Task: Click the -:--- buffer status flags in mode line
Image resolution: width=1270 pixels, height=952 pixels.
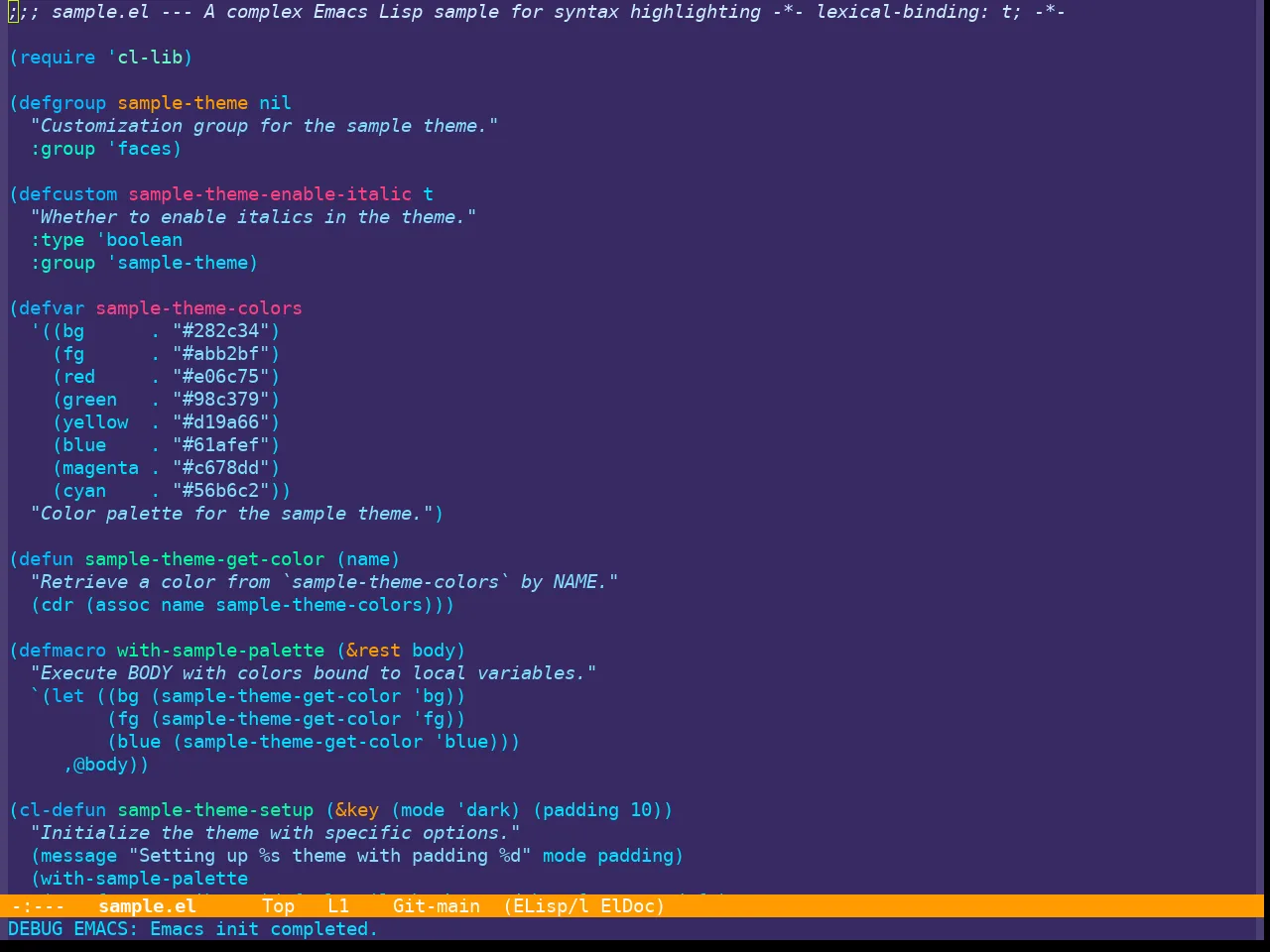Action: (x=38, y=905)
